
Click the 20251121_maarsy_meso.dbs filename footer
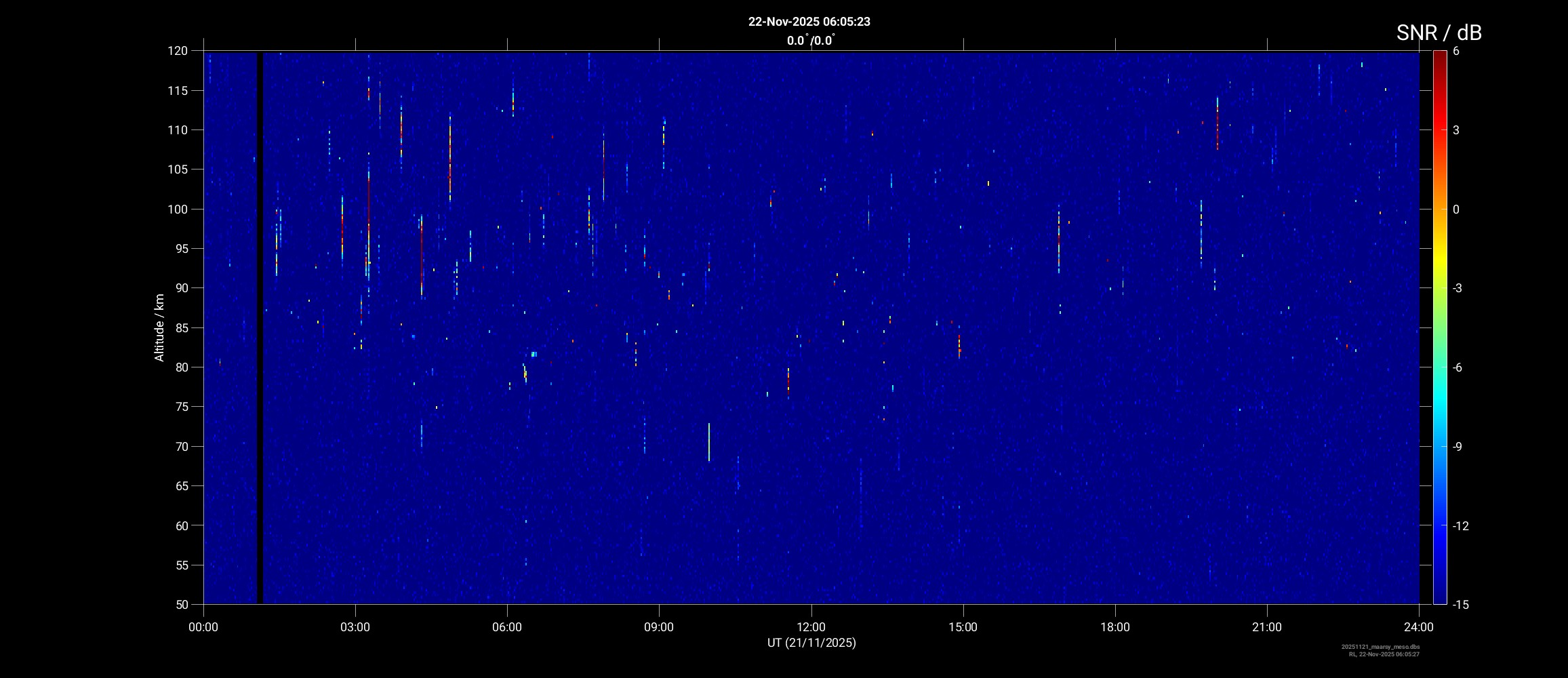click(x=1380, y=647)
